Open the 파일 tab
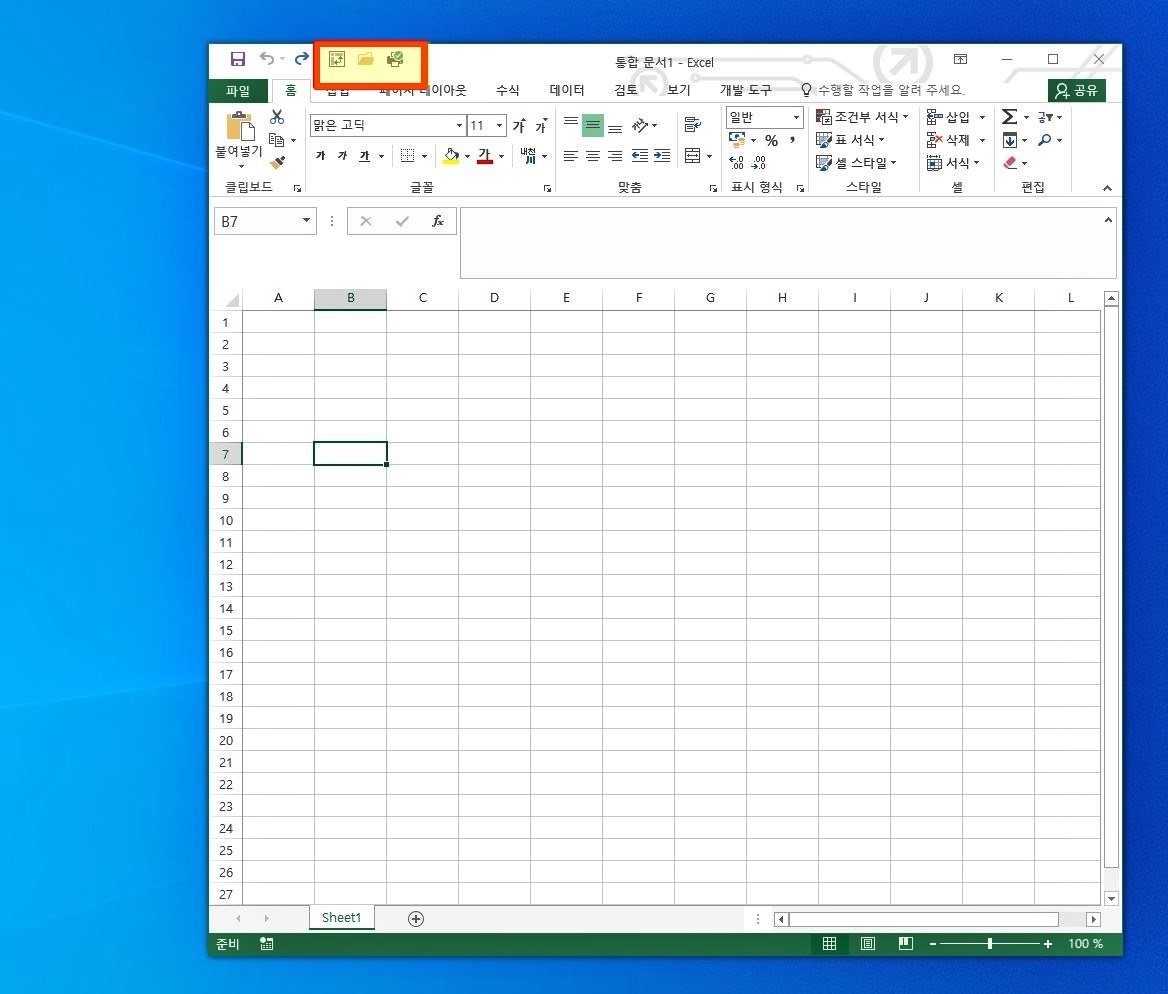 (238, 90)
